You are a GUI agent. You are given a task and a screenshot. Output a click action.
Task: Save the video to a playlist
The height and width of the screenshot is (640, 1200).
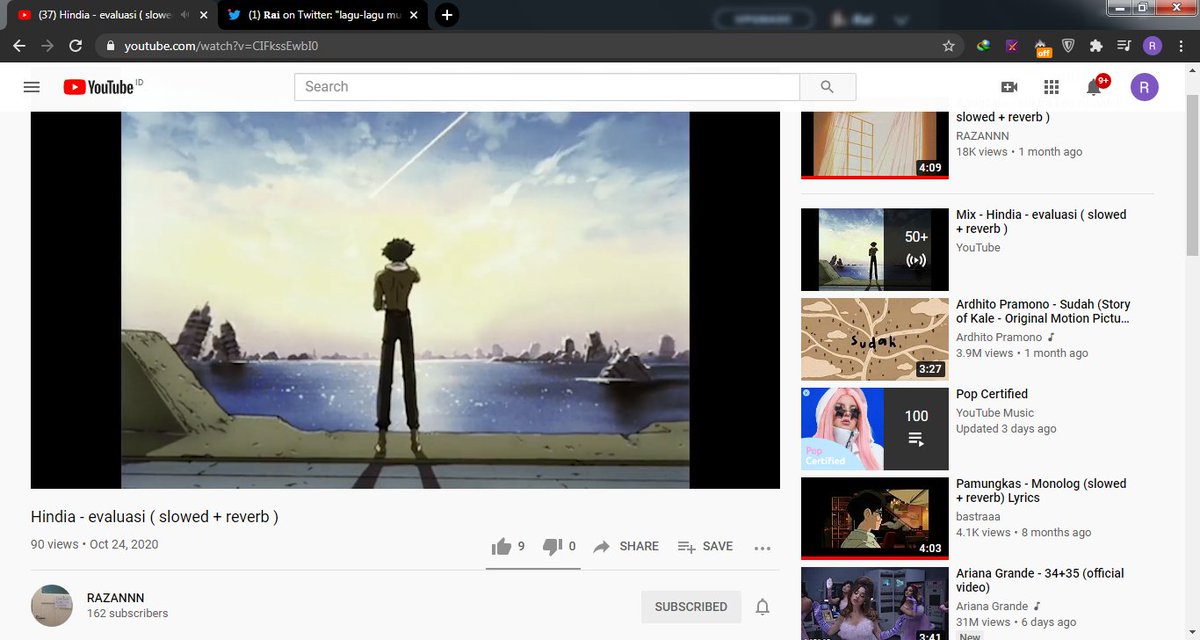click(x=705, y=546)
